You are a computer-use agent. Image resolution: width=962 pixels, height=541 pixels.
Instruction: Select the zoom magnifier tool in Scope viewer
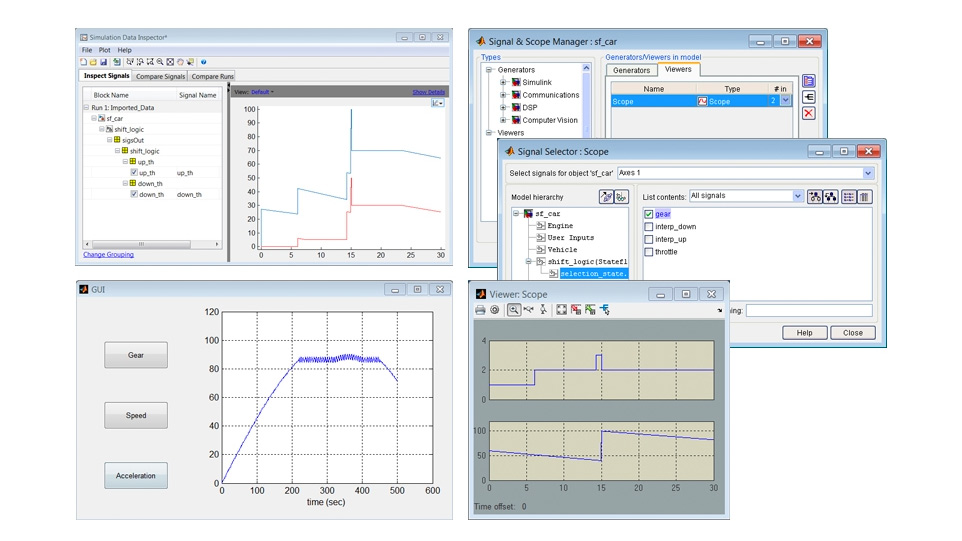tap(513, 310)
